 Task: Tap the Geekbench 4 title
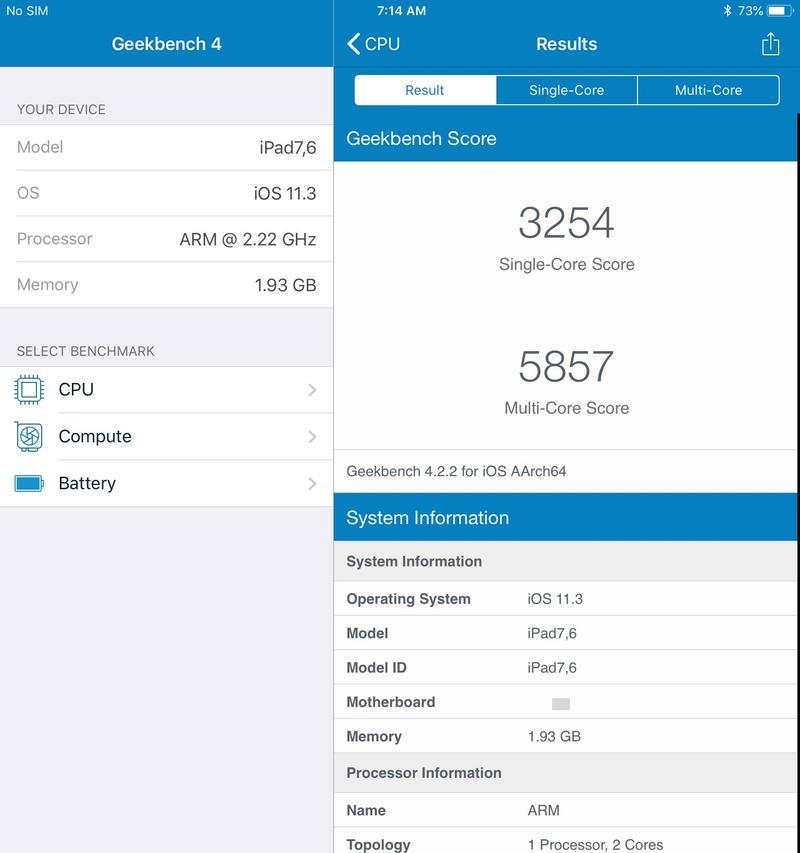coord(166,44)
